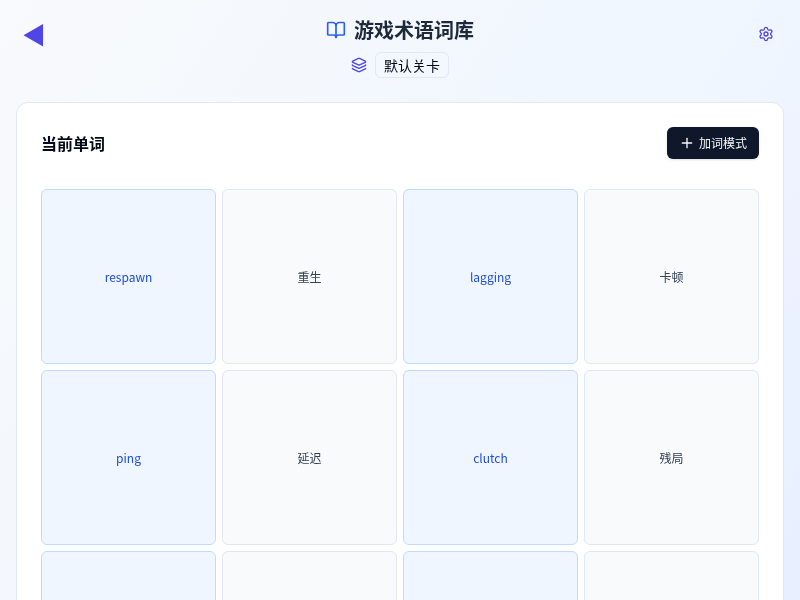
Task: Click the partial card below clutch
Action: click(490, 576)
